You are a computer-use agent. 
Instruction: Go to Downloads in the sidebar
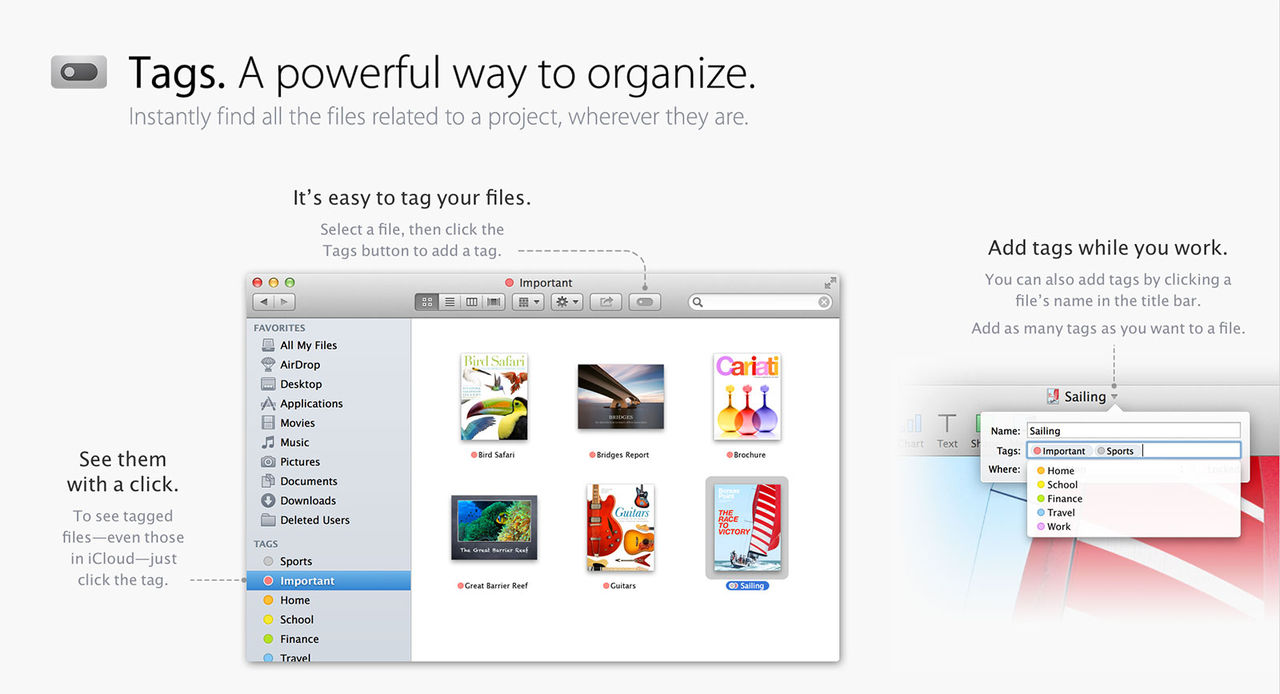pos(307,501)
